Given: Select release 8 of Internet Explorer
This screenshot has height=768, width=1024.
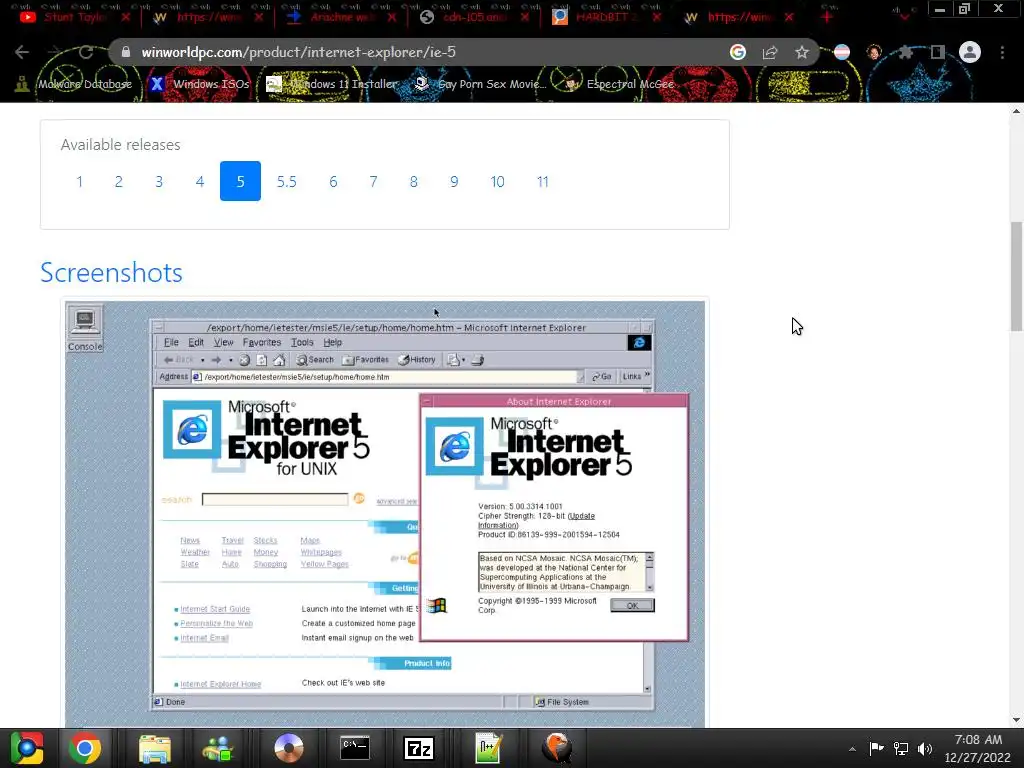Looking at the screenshot, I should 413,182.
